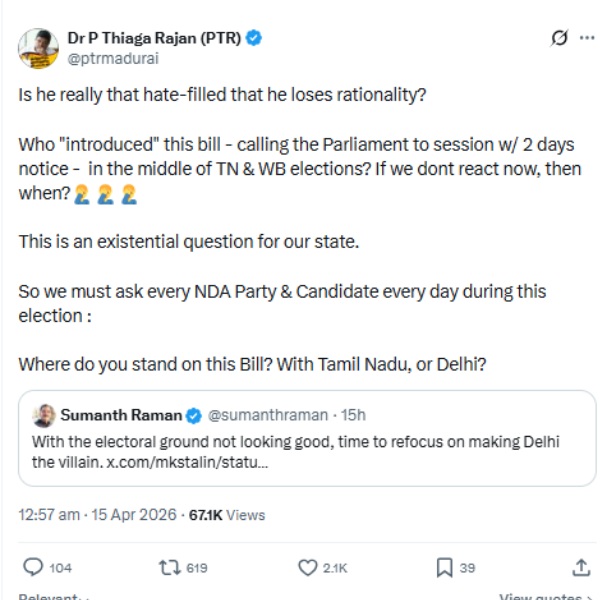Open the tweet's more options menu

click(x=585, y=39)
